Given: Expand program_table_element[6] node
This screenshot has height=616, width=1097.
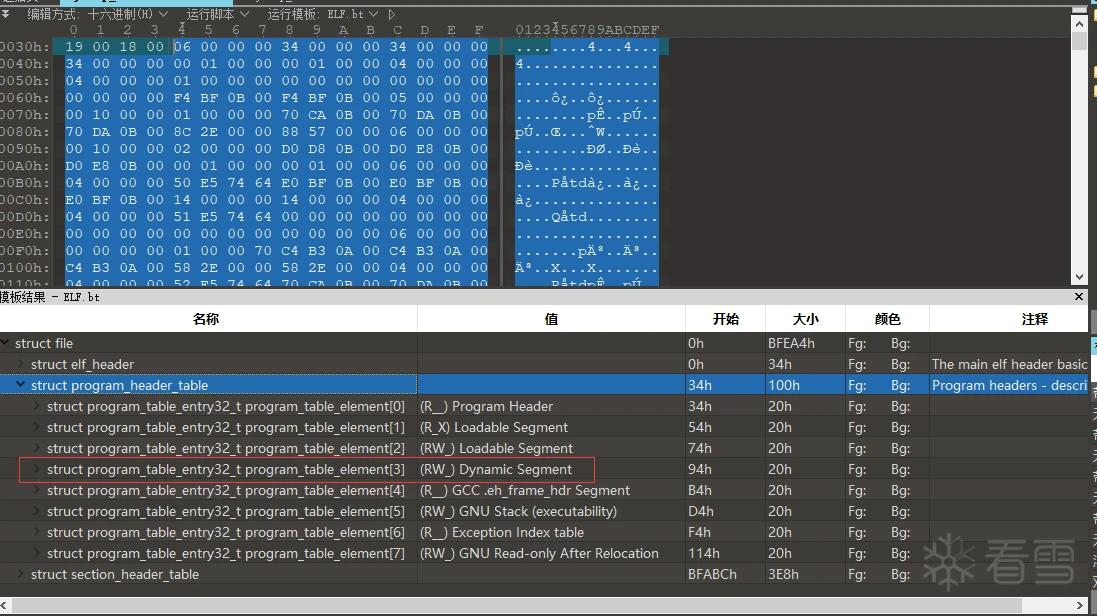Looking at the screenshot, I should (x=36, y=532).
